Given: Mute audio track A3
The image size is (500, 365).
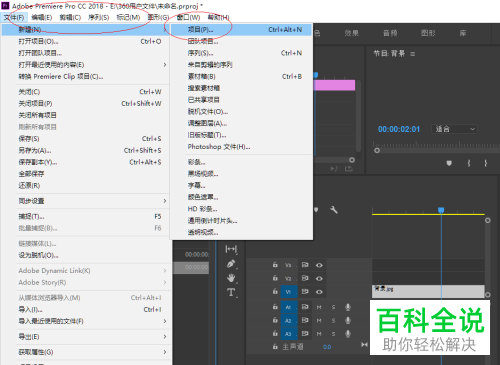Looking at the screenshot, I should (x=319, y=334).
